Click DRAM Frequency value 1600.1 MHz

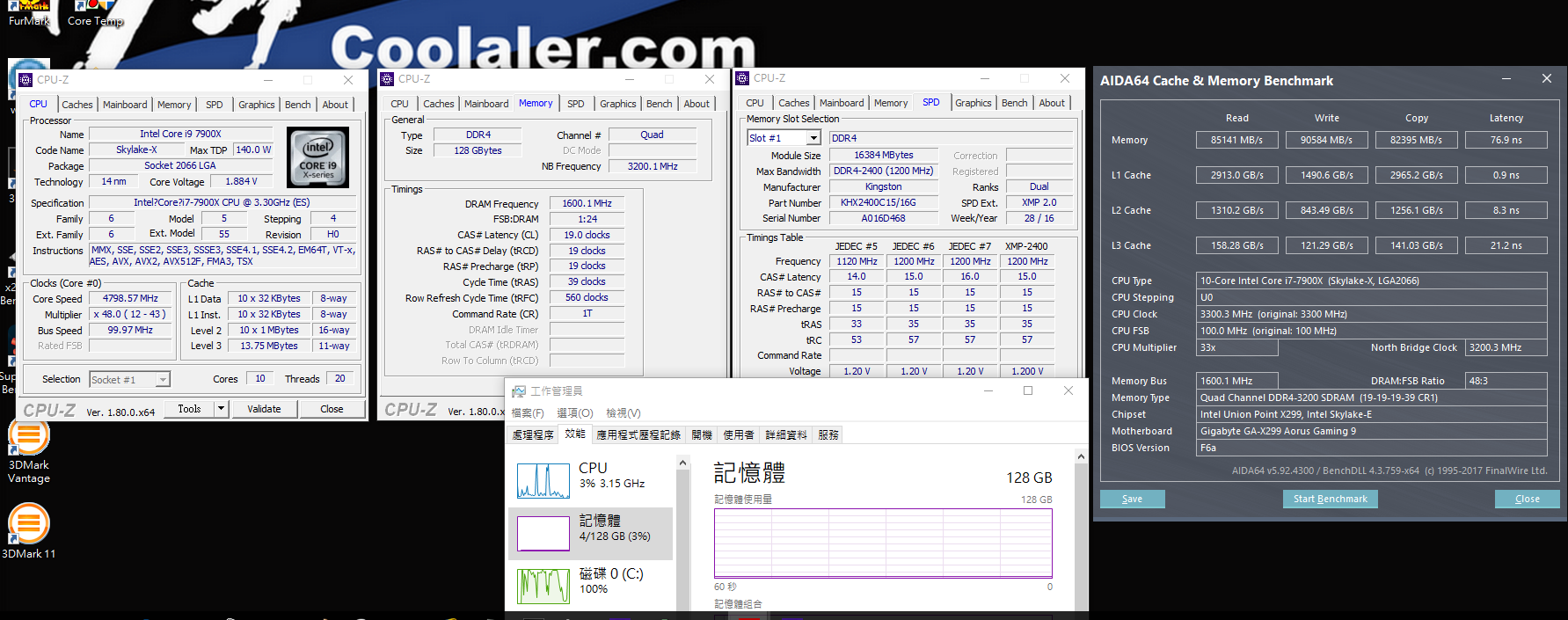point(587,203)
